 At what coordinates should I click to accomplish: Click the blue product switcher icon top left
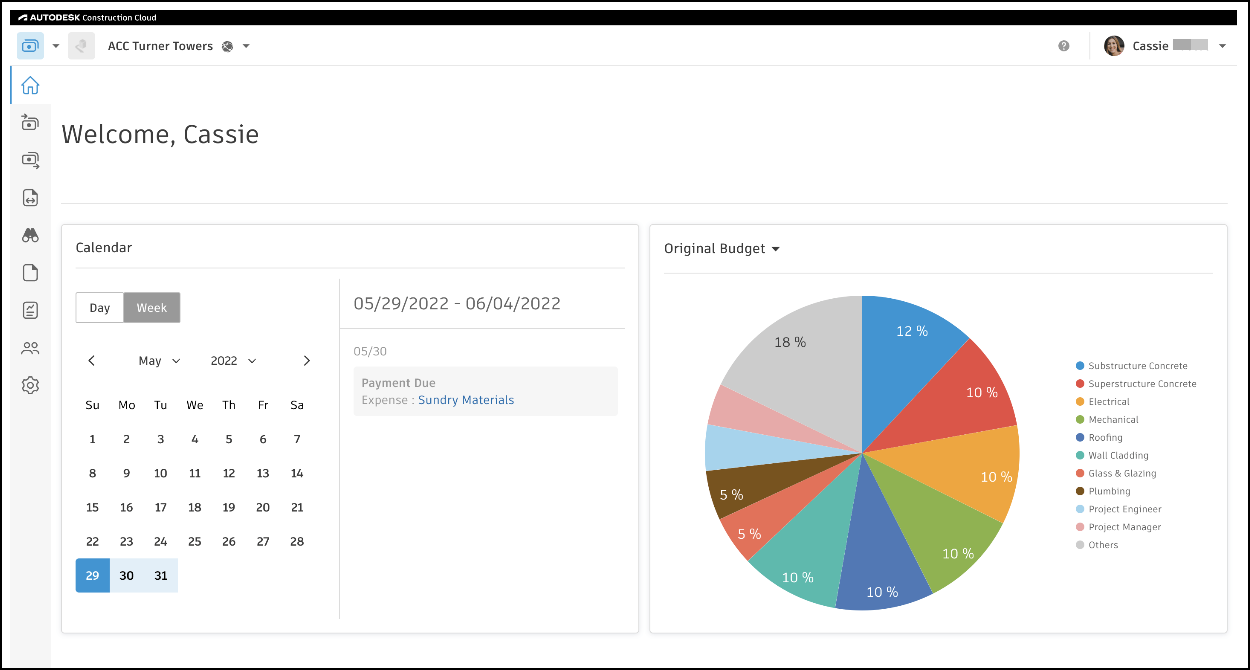(x=31, y=45)
